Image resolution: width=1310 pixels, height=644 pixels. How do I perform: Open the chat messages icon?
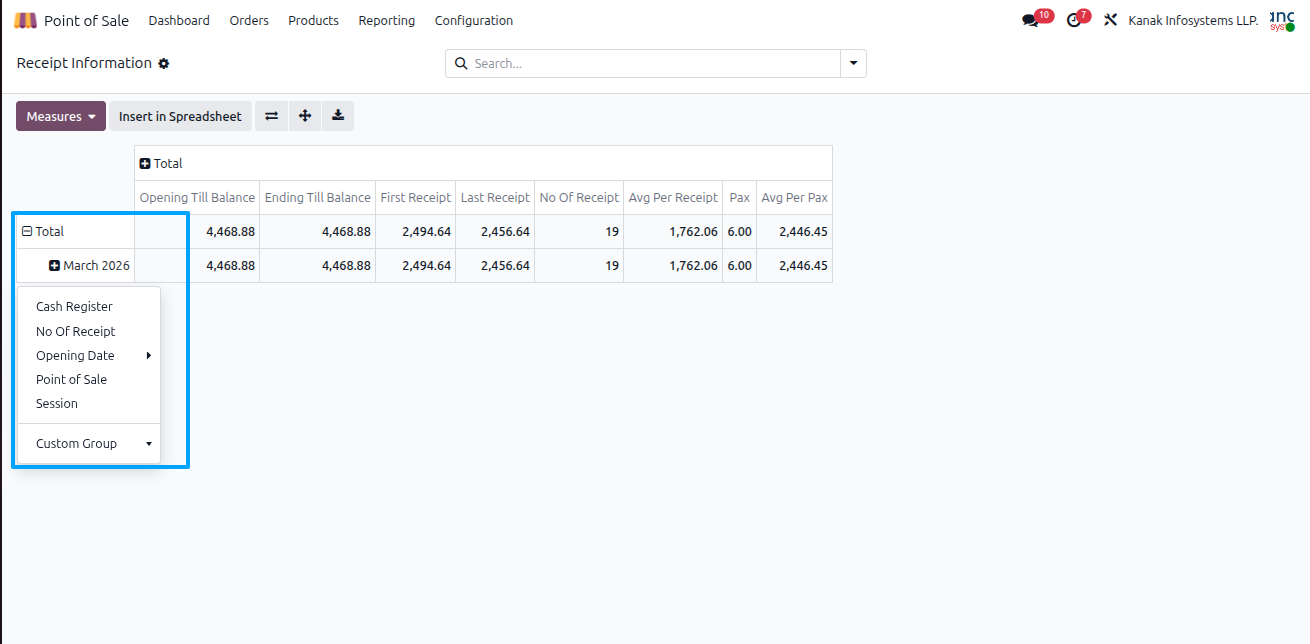[x=1030, y=20]
